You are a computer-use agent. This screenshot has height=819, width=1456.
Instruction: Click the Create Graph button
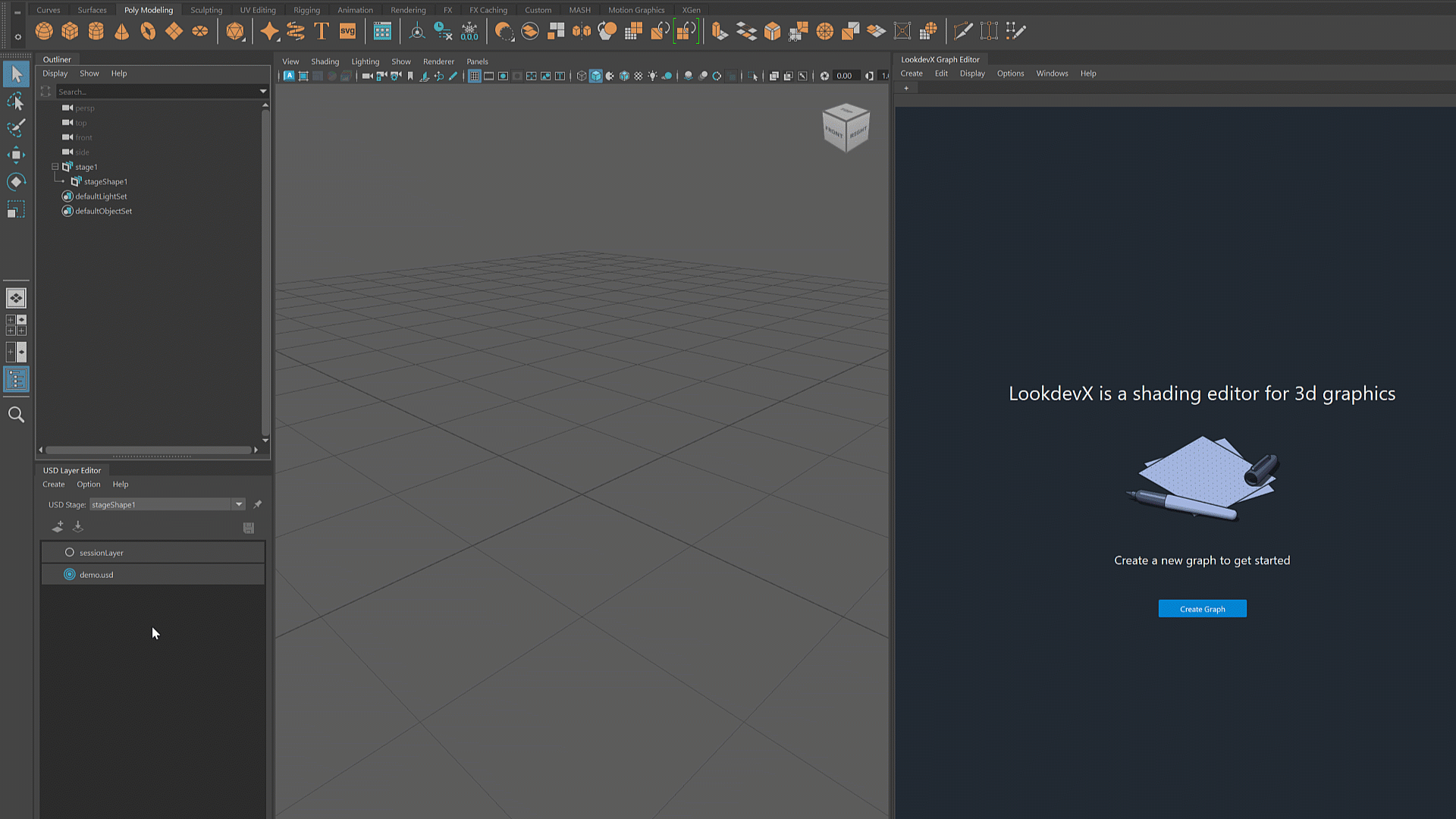(x=1202, y=609)
